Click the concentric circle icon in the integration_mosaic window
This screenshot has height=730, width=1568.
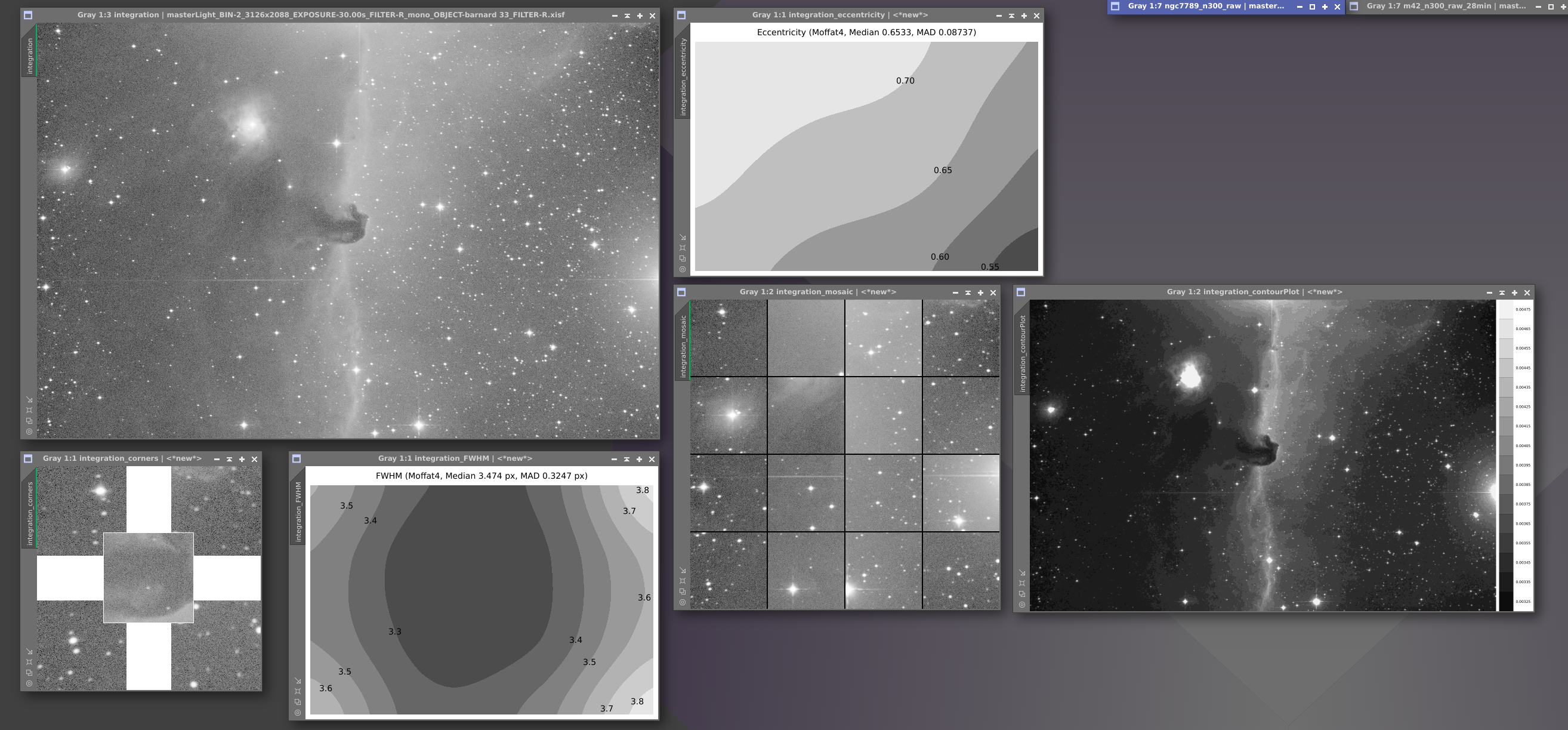[x=683, y=602]
